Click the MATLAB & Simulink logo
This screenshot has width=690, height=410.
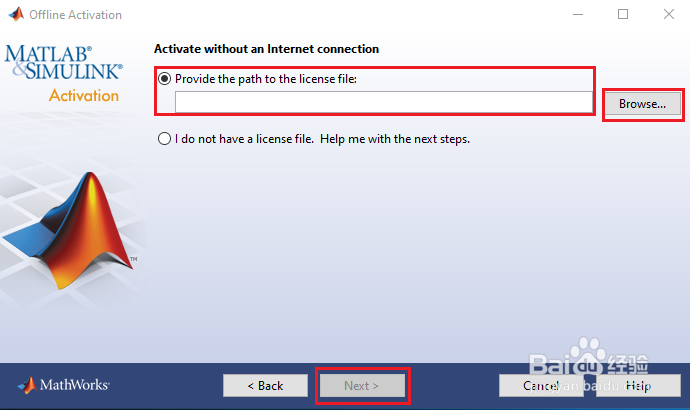coord(63,62)
